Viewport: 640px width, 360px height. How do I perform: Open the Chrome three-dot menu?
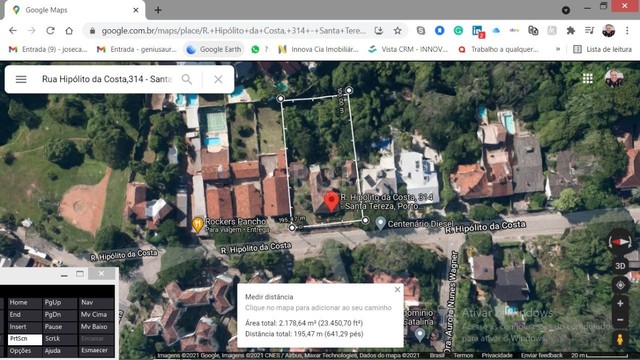(x=627, y=31)
